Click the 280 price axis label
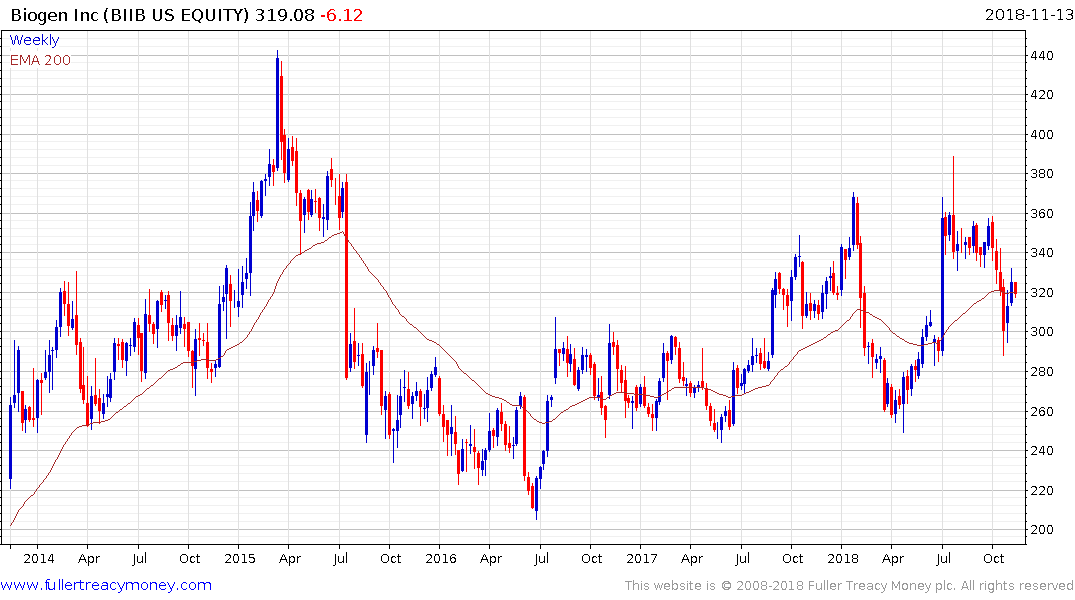This screenshot has height=600, width=1075. click(x=1042, y=371)
